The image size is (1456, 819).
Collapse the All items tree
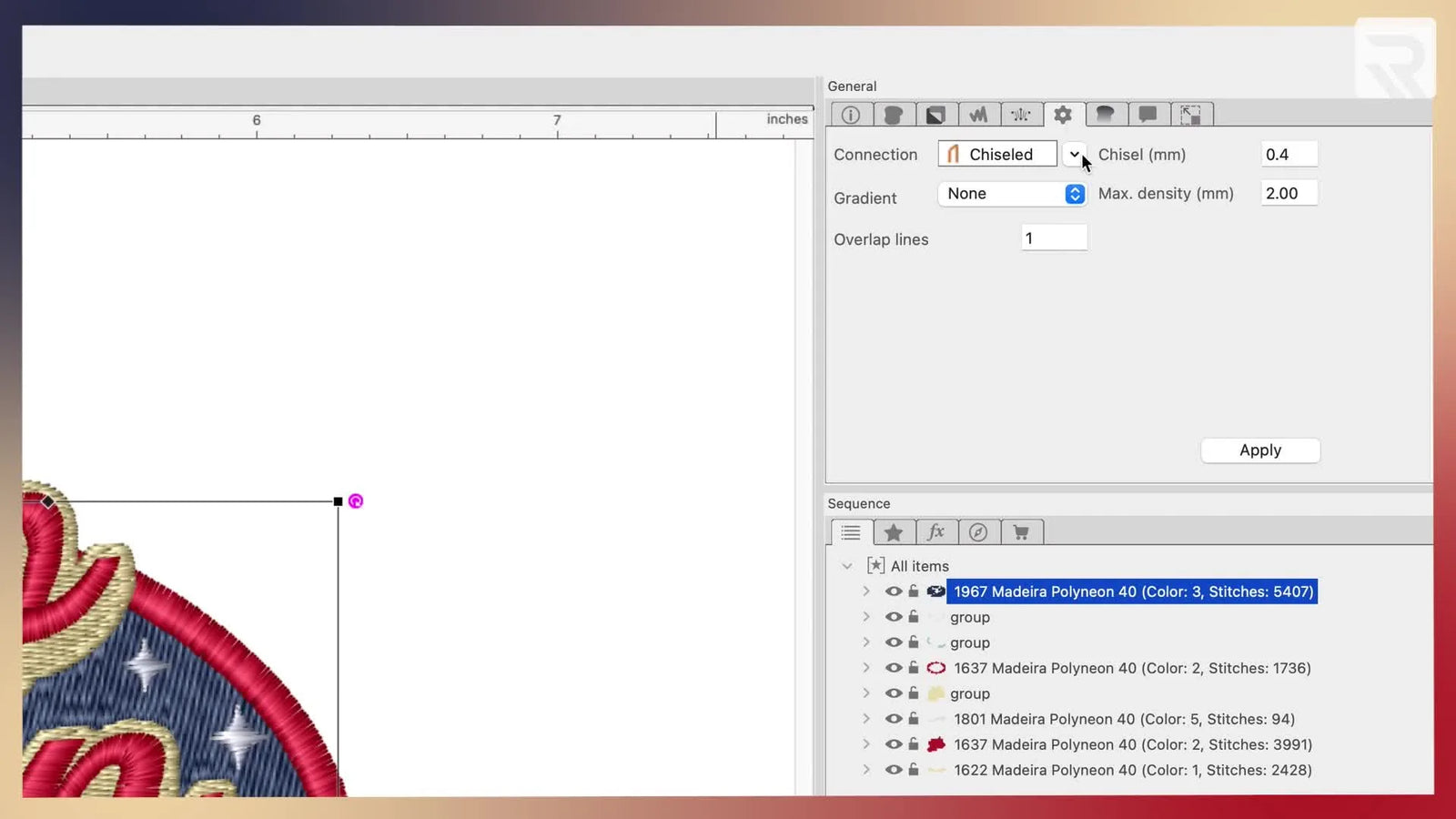click(x=847, y=566)
